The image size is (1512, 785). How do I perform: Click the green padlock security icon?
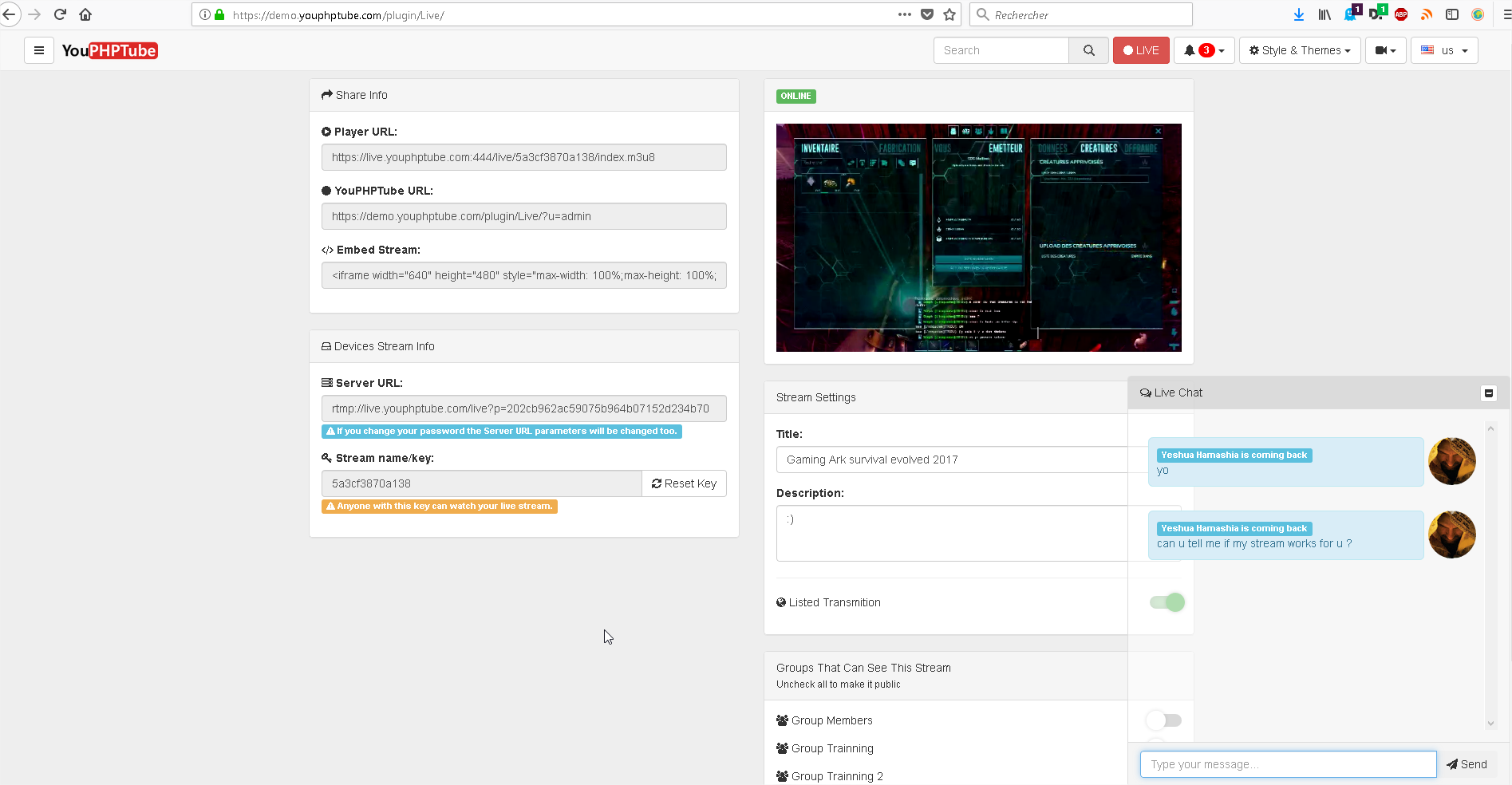(219, 14)
